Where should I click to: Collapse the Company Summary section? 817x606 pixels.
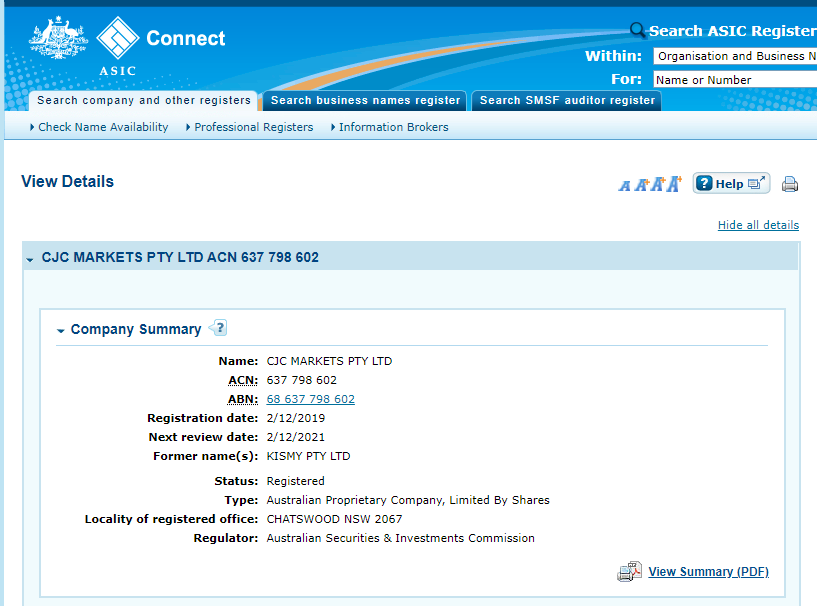[x=60, y=330]
